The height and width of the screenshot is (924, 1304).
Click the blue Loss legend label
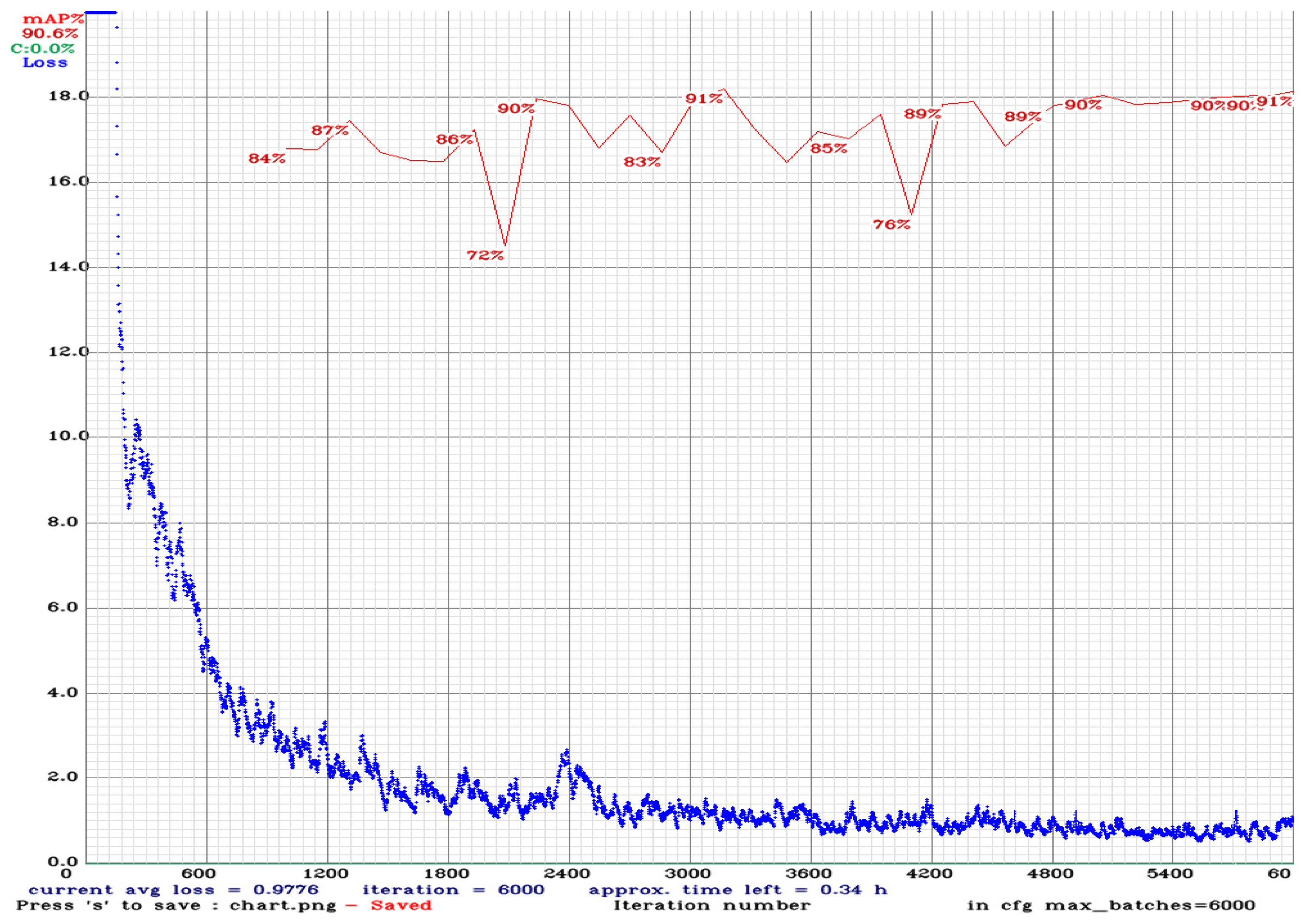45,62
